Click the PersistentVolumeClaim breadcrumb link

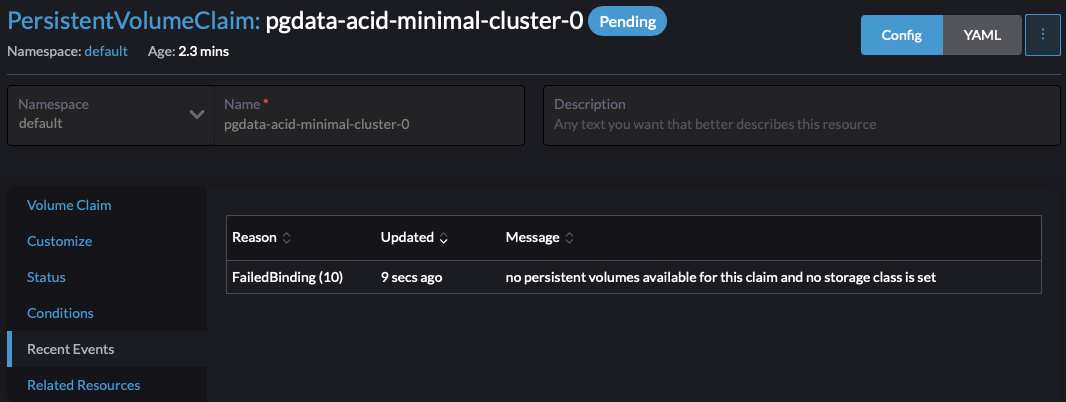point(134,20)
